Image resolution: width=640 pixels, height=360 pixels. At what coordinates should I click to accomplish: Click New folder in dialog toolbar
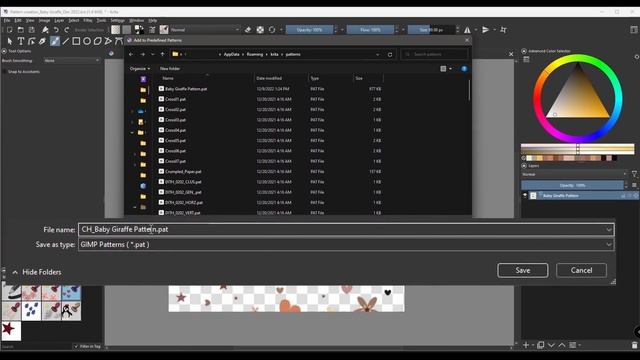[x=170, y=69]
